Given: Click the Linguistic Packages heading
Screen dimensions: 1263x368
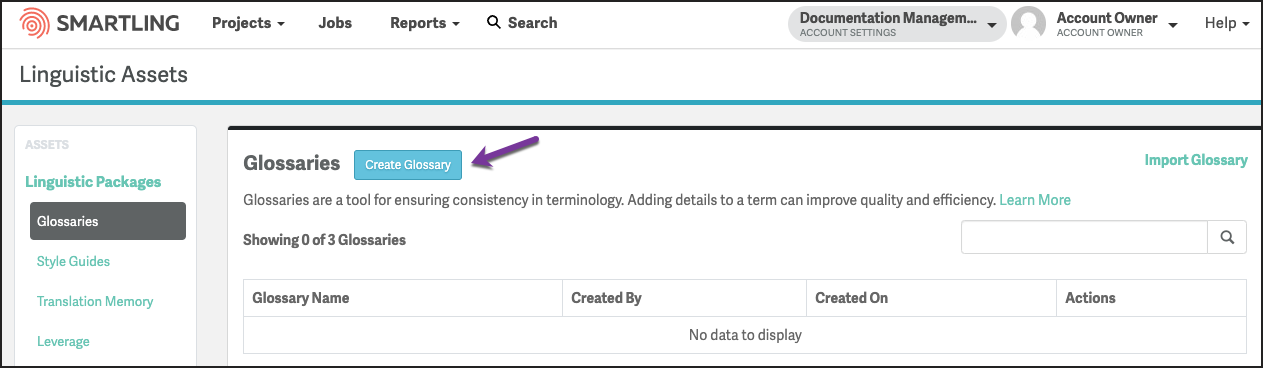Looking at the screenshot, I should (x=93, y=182).
